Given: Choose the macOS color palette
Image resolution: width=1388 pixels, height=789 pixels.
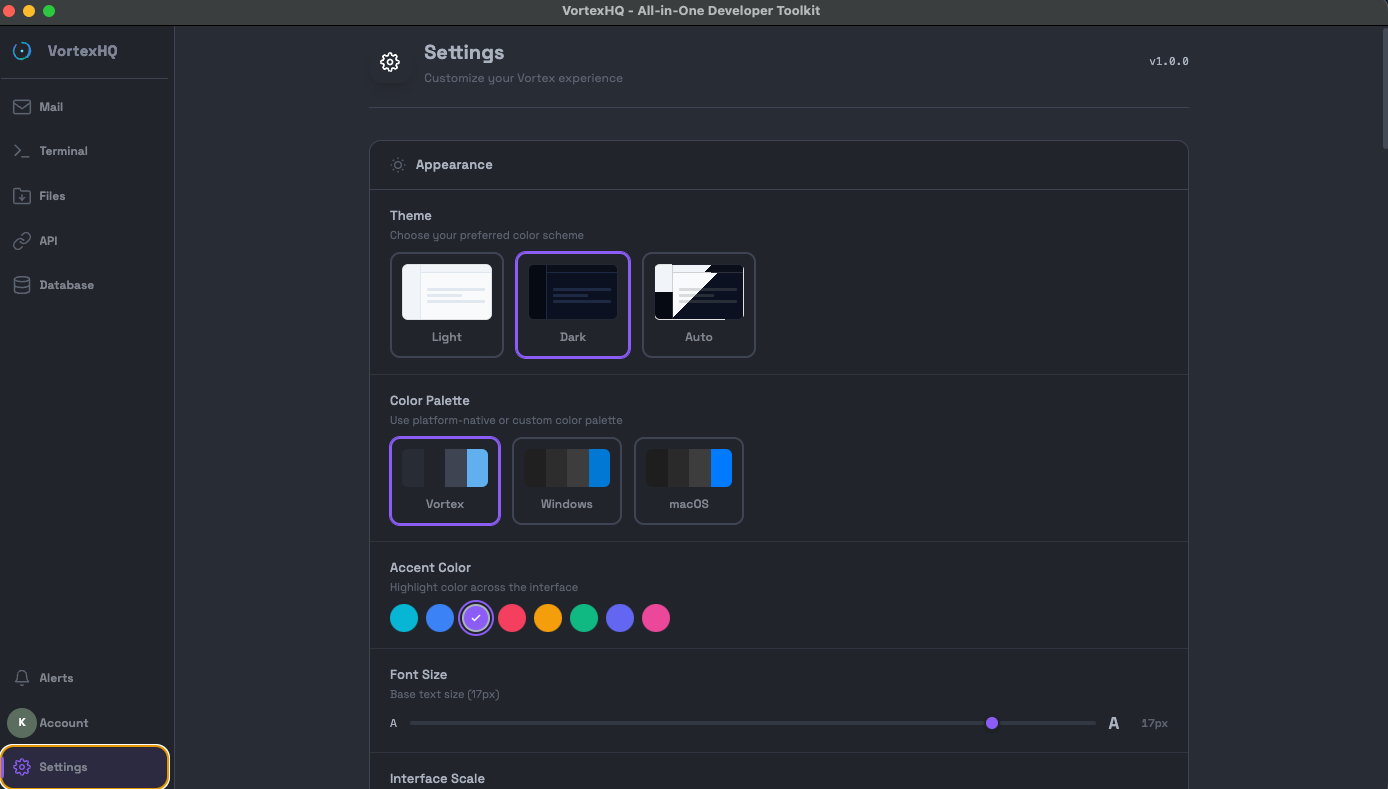Looking at the screenshot, I should coord(688,481).
